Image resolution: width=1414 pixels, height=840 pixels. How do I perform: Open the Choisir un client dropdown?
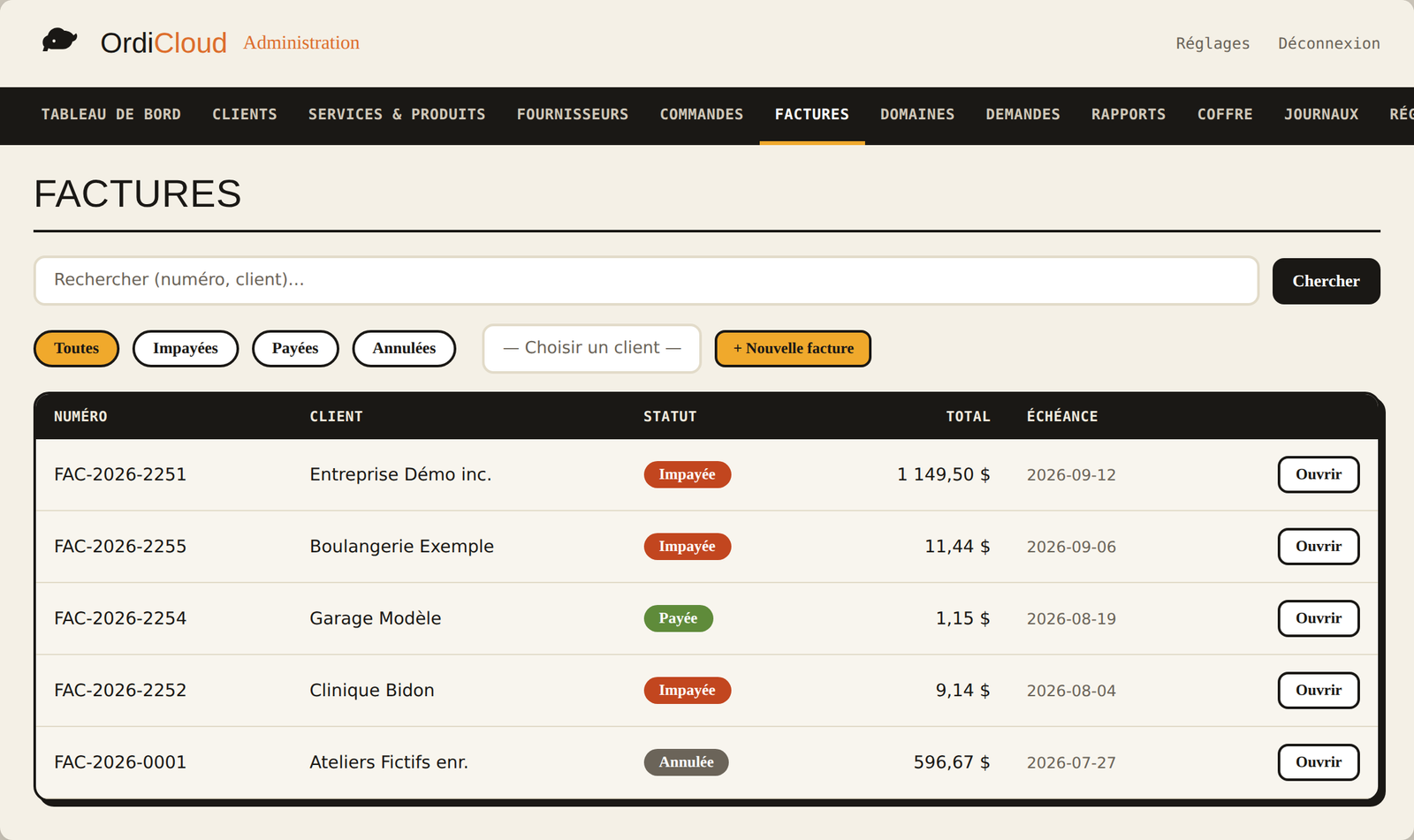[592, 348]
